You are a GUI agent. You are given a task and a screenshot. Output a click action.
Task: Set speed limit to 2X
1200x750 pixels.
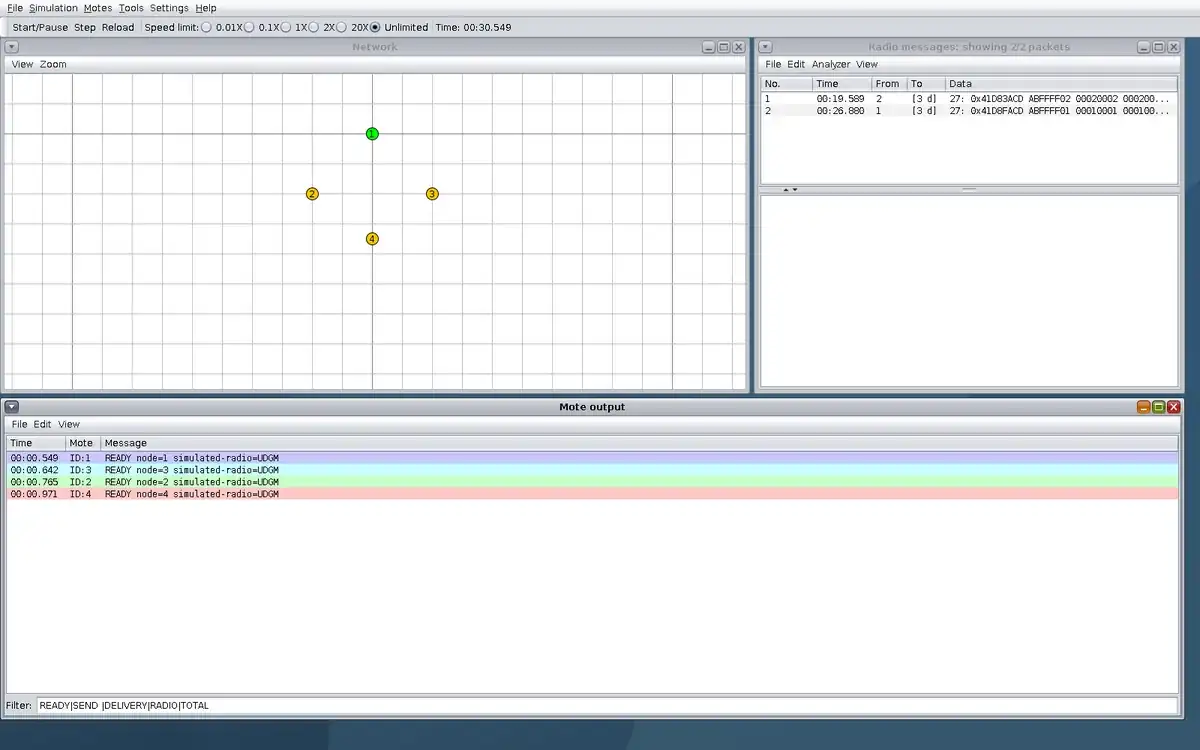pos(315,27)
